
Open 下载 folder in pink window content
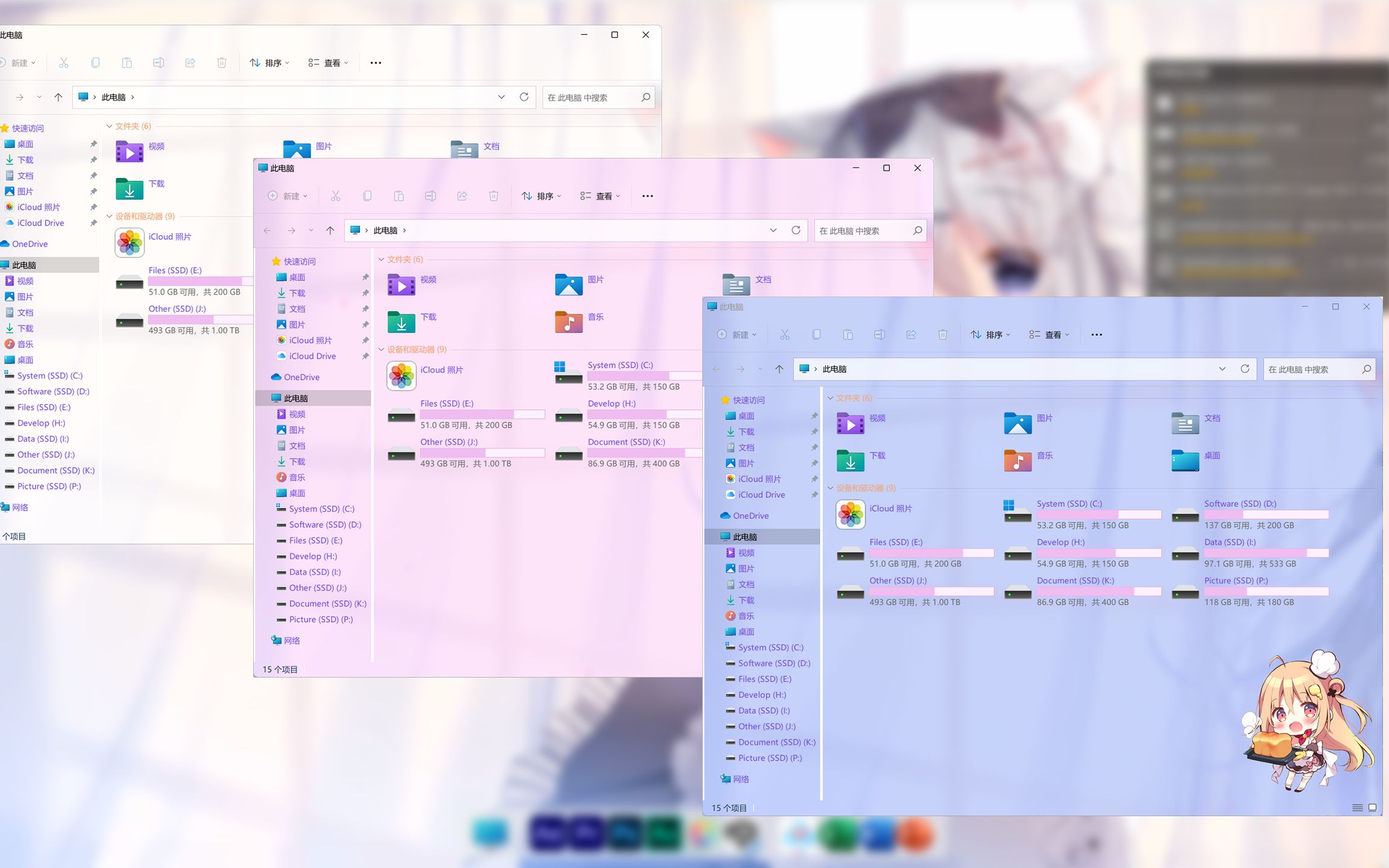(402, 322)
